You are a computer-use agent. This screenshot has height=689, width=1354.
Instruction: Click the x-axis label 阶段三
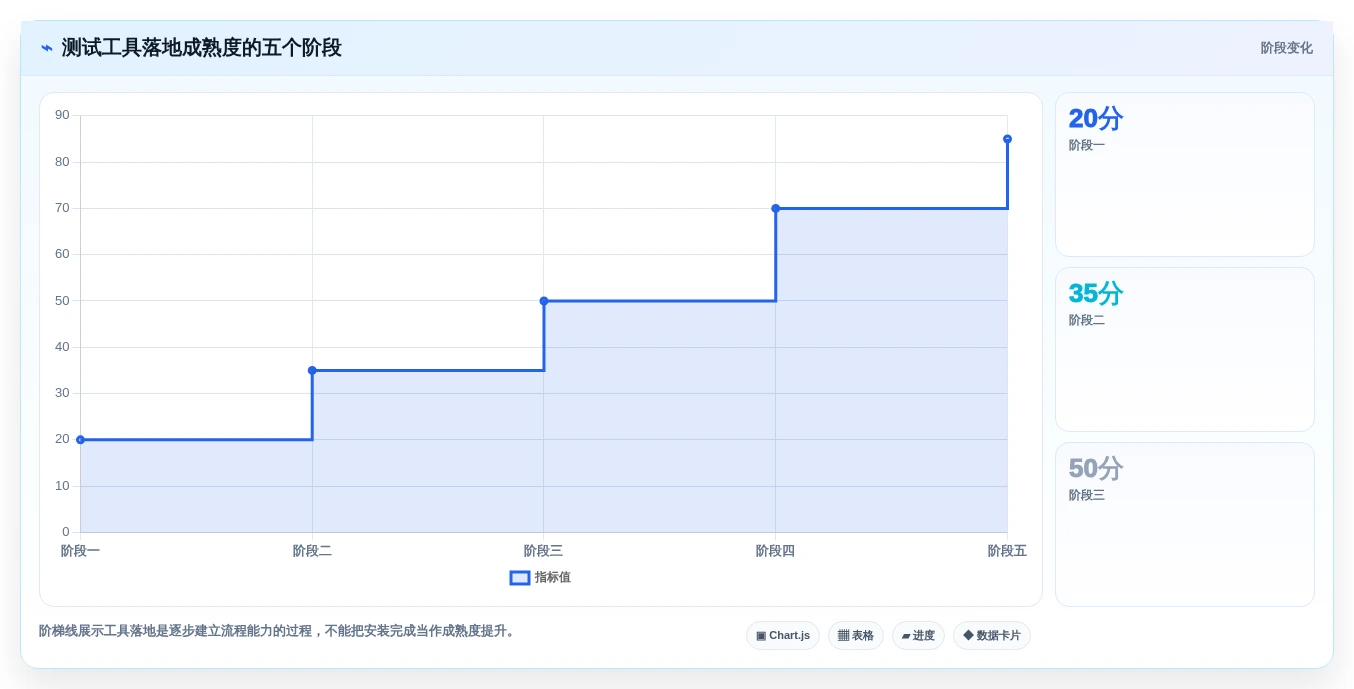[543, 551]
